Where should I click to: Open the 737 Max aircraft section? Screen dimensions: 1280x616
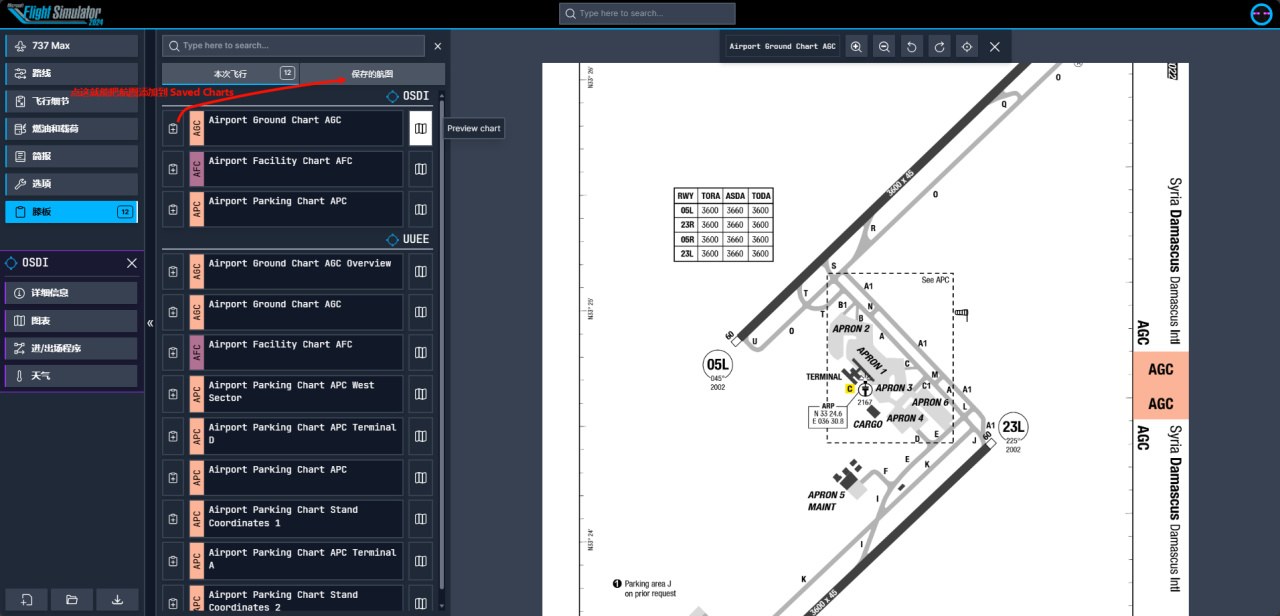71,46
